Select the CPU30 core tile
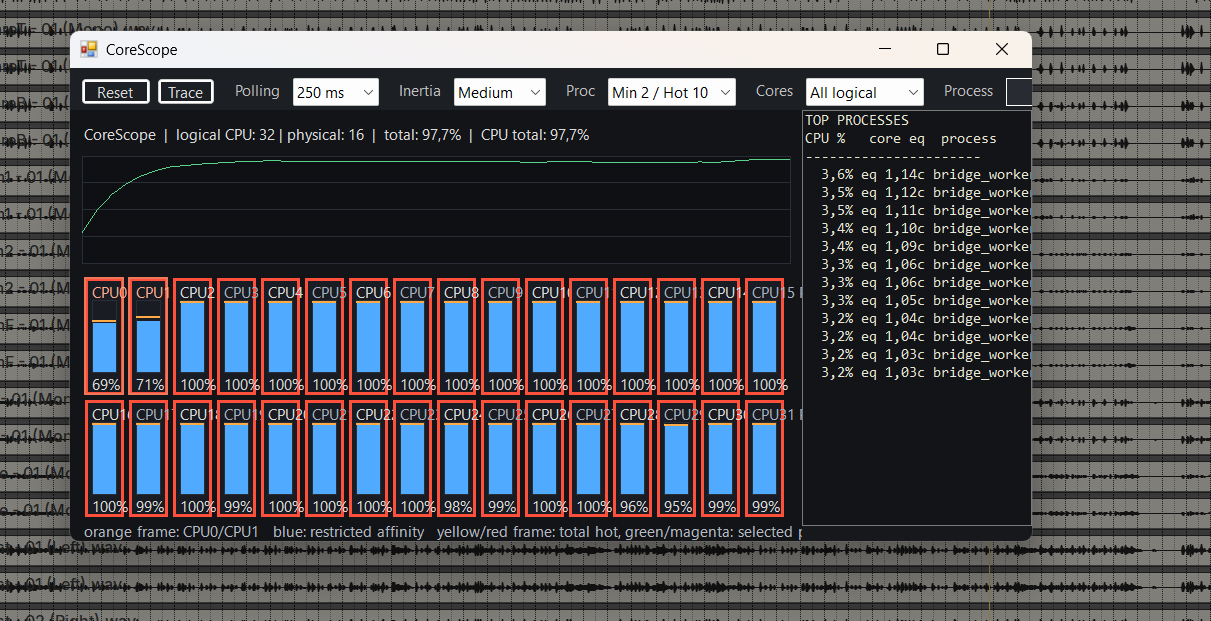Screen dimensions: 1211x621 [721, 458]
